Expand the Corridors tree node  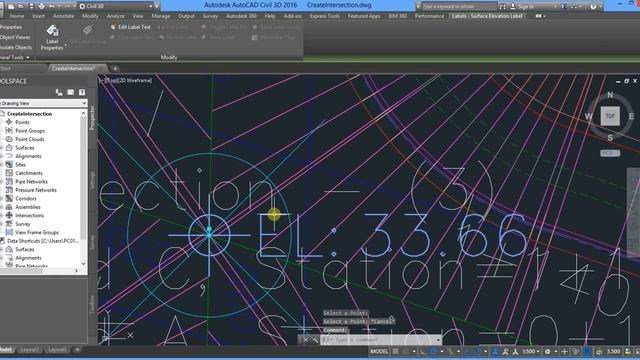click(2, 198)
